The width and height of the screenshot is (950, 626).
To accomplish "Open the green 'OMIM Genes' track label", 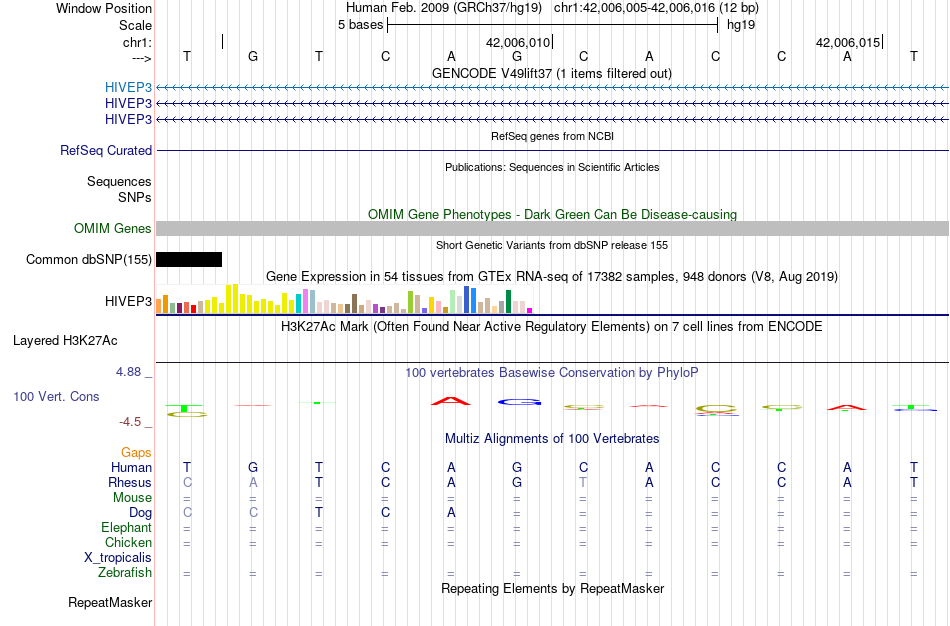I will click(113, 228).
